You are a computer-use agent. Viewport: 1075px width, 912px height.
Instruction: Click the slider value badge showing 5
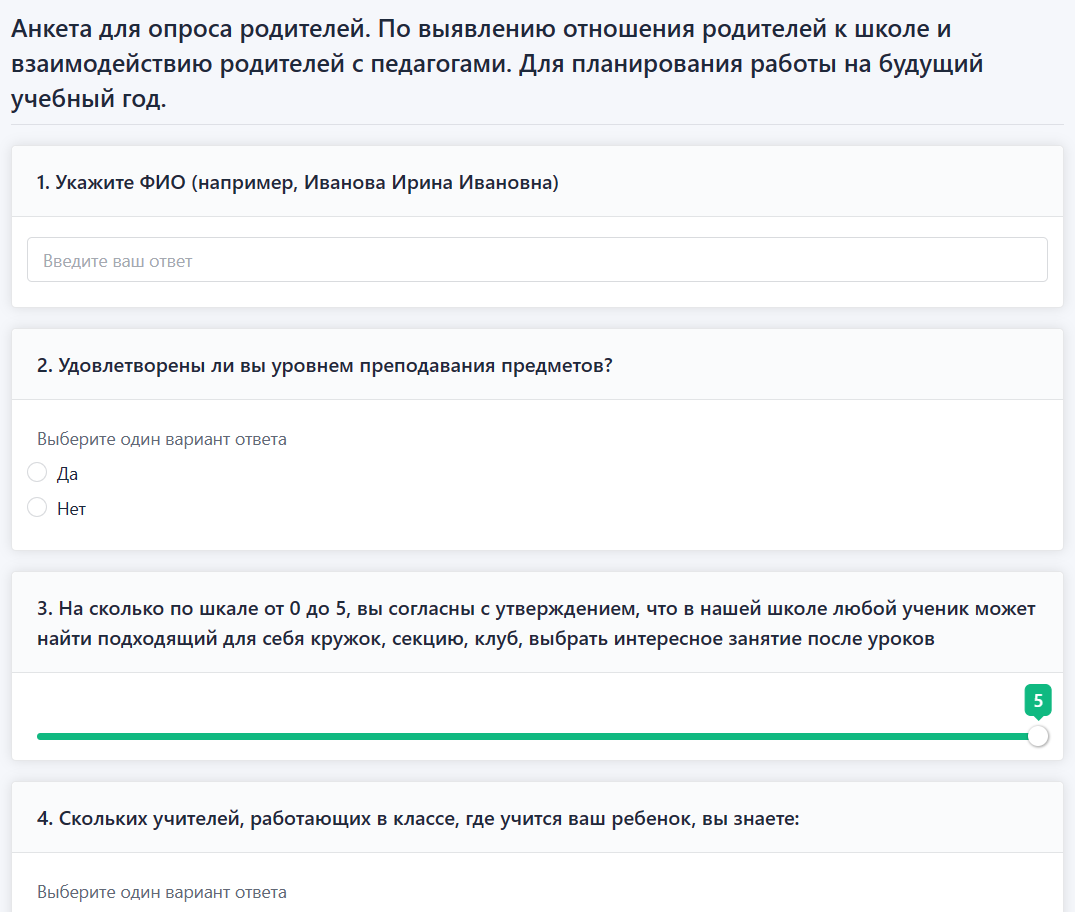pyautogui.click(x=1038, y=701)
